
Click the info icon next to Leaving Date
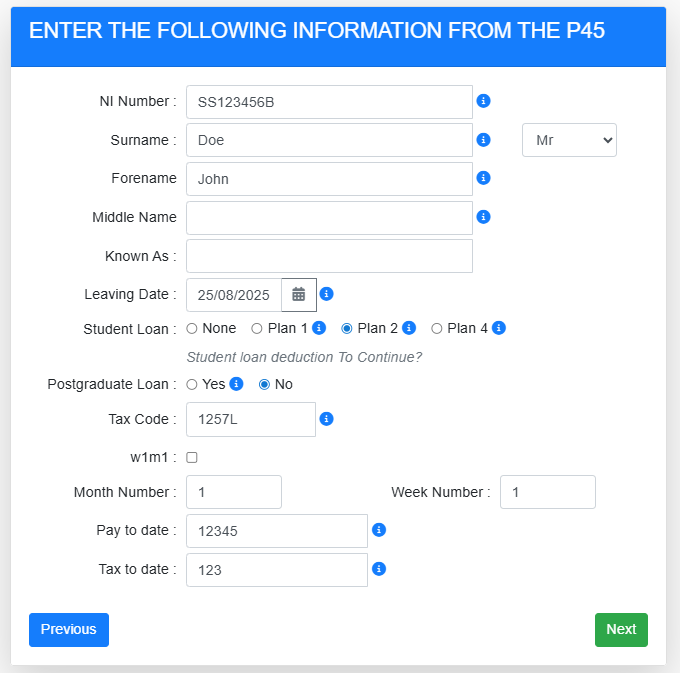(x=326, y=294)
